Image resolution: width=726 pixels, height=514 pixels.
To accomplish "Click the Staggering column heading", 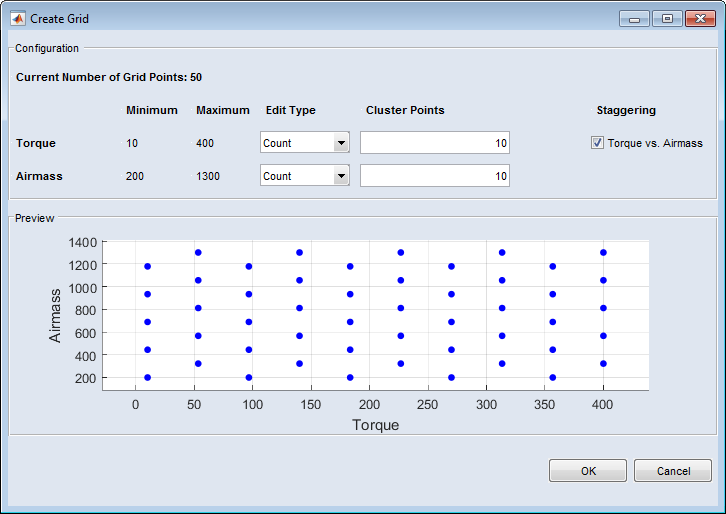I will click(x=626, y=110).
